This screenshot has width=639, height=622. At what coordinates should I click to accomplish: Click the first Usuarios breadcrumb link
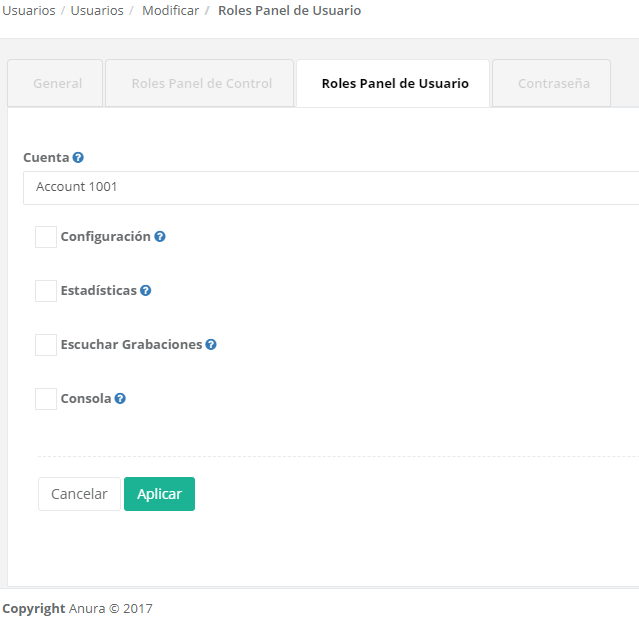coord(29,10)
